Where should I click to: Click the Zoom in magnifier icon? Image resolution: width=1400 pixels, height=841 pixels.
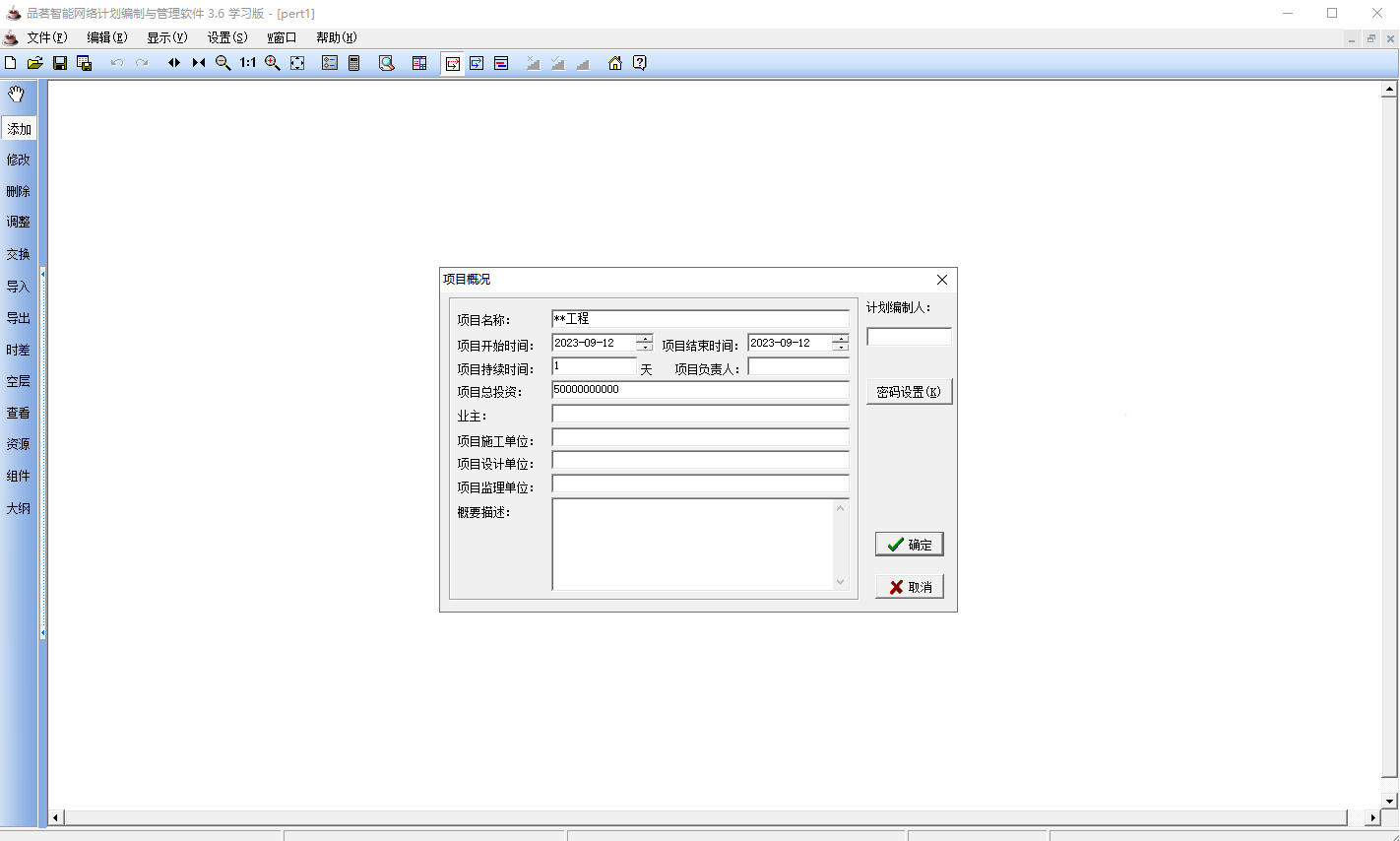click(x=273, y=63)
